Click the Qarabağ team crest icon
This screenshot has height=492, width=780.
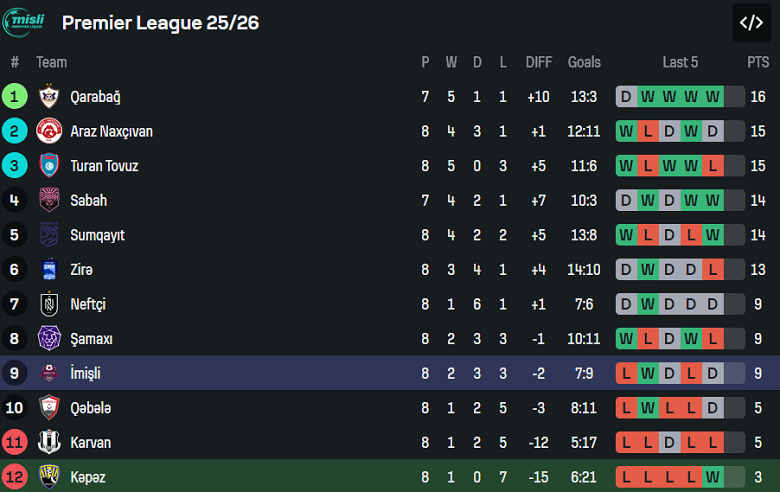point(49,97)
